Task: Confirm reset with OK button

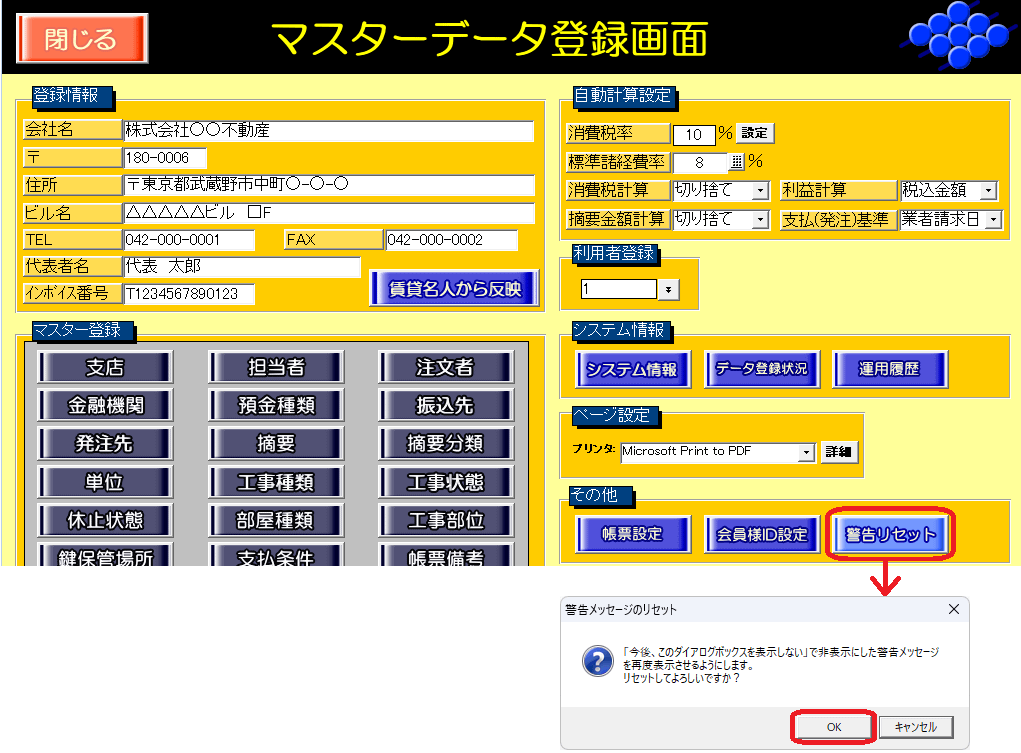Action: 833,727
